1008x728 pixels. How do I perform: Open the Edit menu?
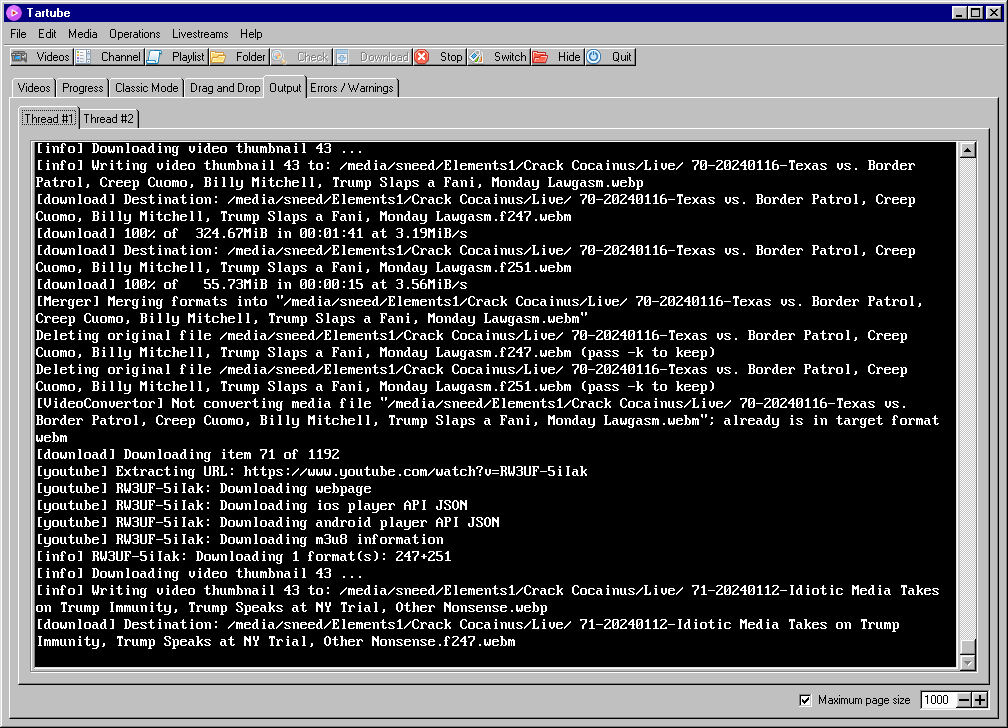pos(47,34)
